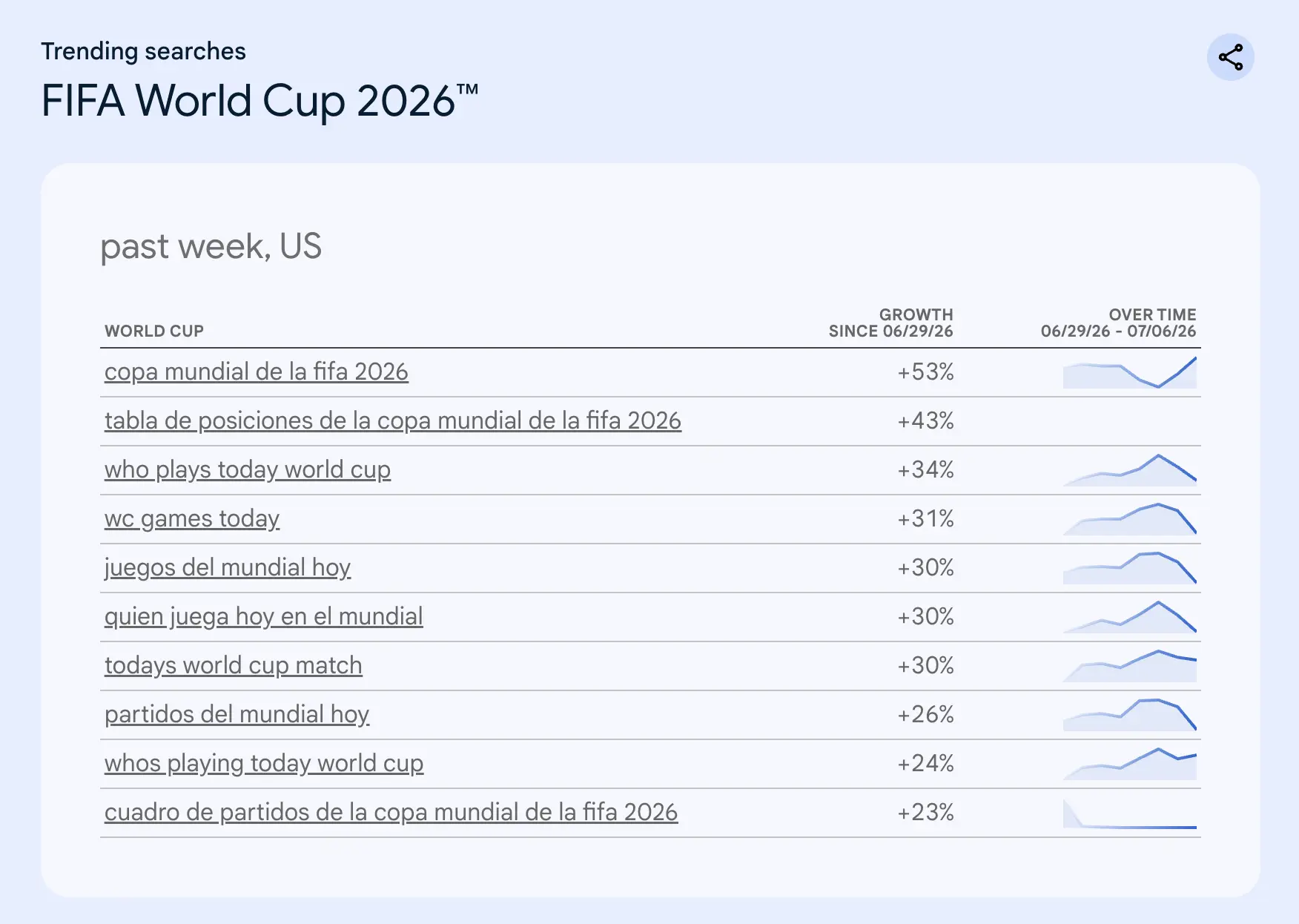
Task: Click the sparkline for 'quien juega hoy en el mundial'
Action: point(1130,617)
